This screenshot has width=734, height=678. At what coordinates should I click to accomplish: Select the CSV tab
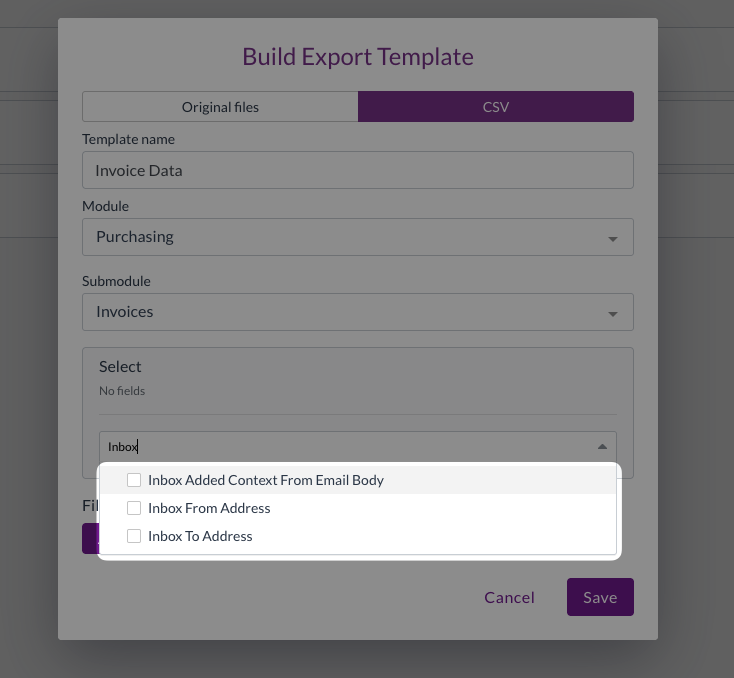pyautogui.click(x=495, y=107)
